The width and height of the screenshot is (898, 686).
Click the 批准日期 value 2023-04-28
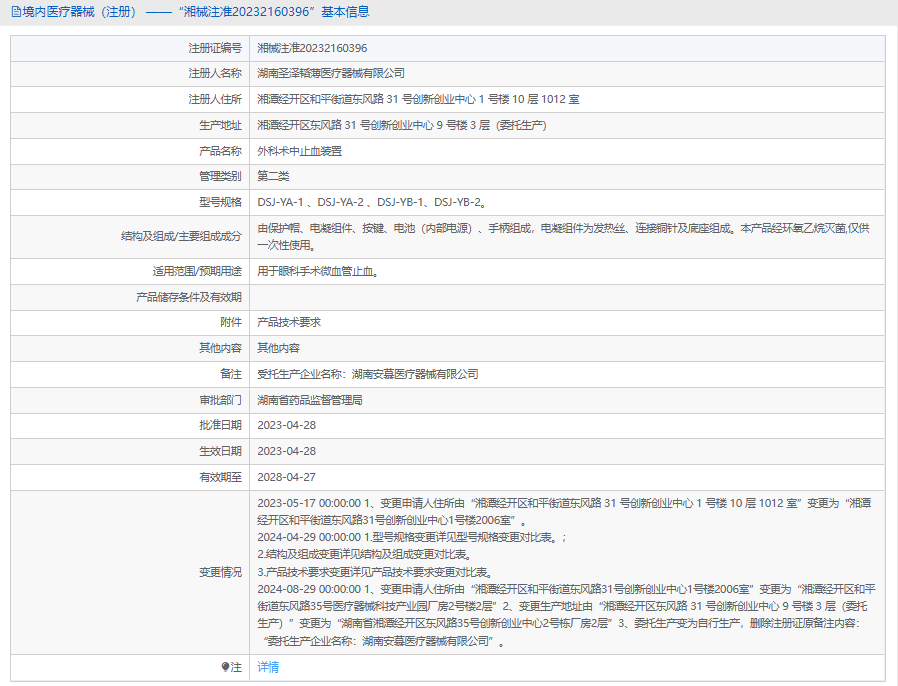pyautogui.click(x=286, y=425)
